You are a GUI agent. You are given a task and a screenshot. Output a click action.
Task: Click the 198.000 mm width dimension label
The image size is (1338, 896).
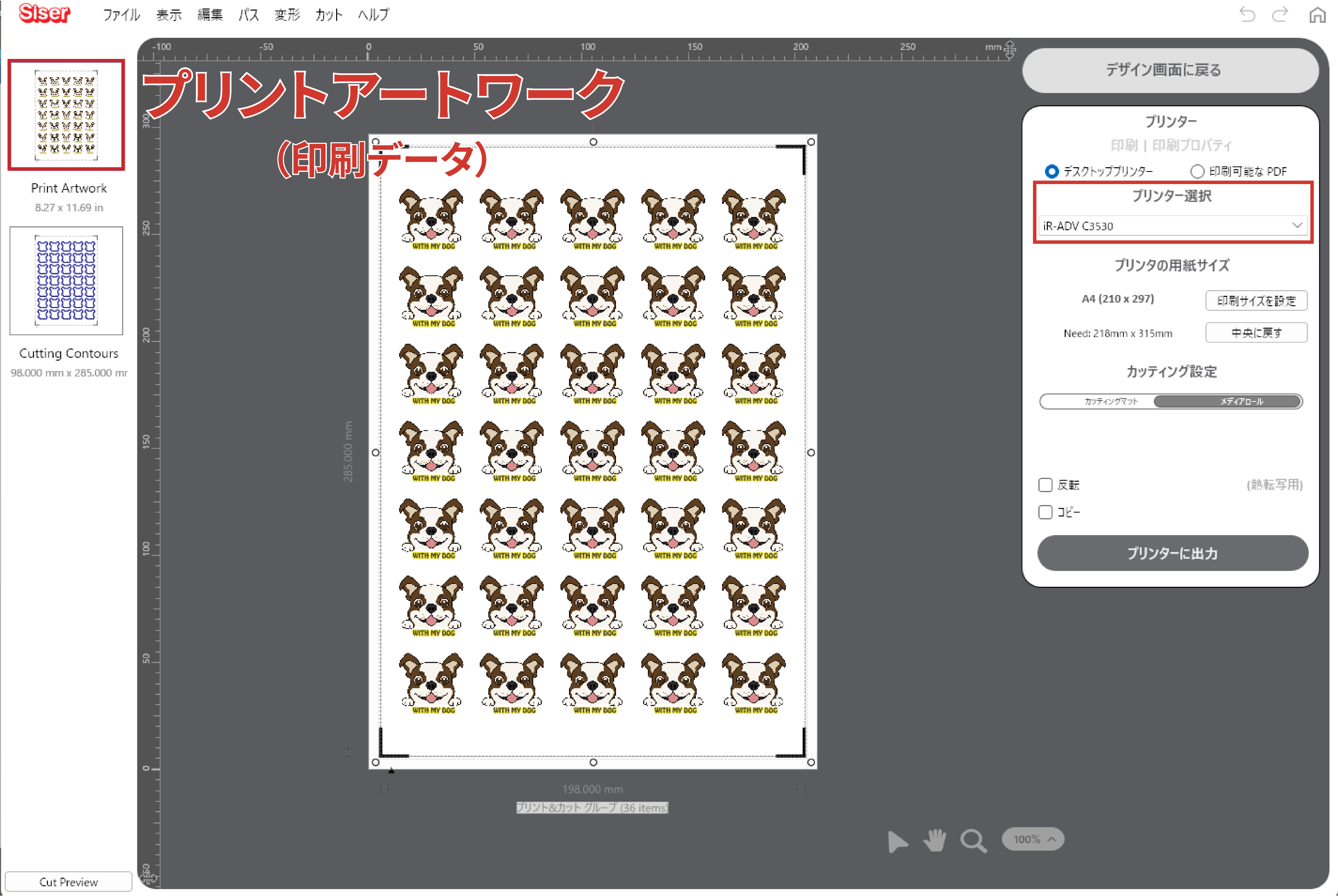click(592, 789)
